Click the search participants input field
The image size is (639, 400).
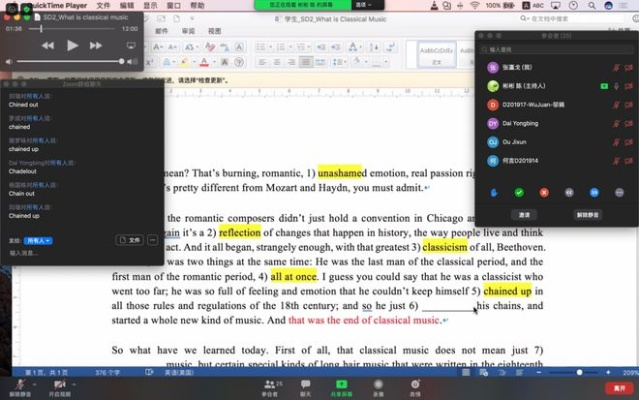555,48
